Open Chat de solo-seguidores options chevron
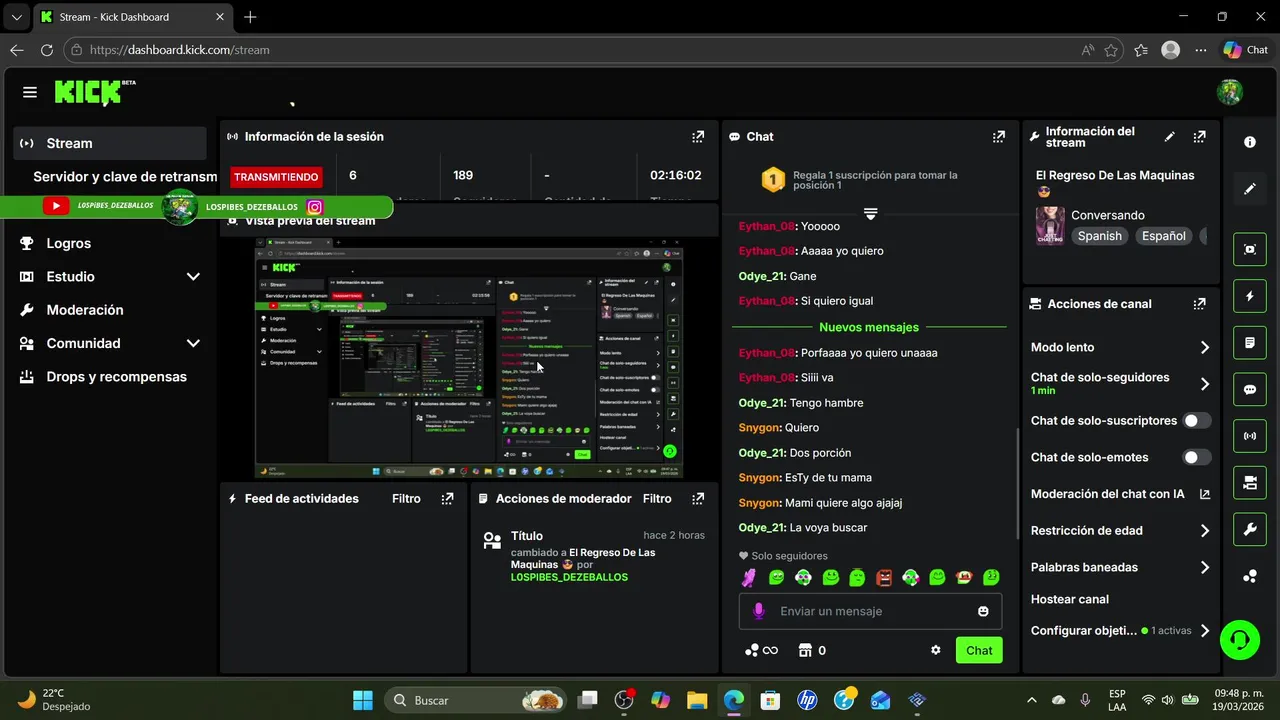Viewport: 1280px width, 720px height. coord(1204,384)
